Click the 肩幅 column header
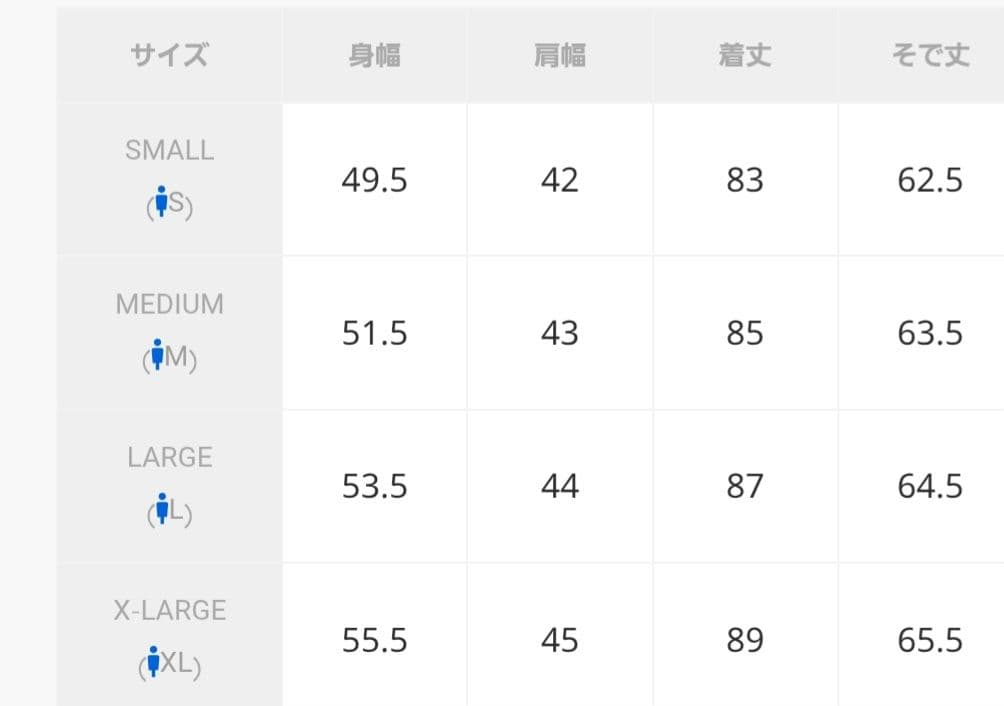 click(x=559, y=55)
